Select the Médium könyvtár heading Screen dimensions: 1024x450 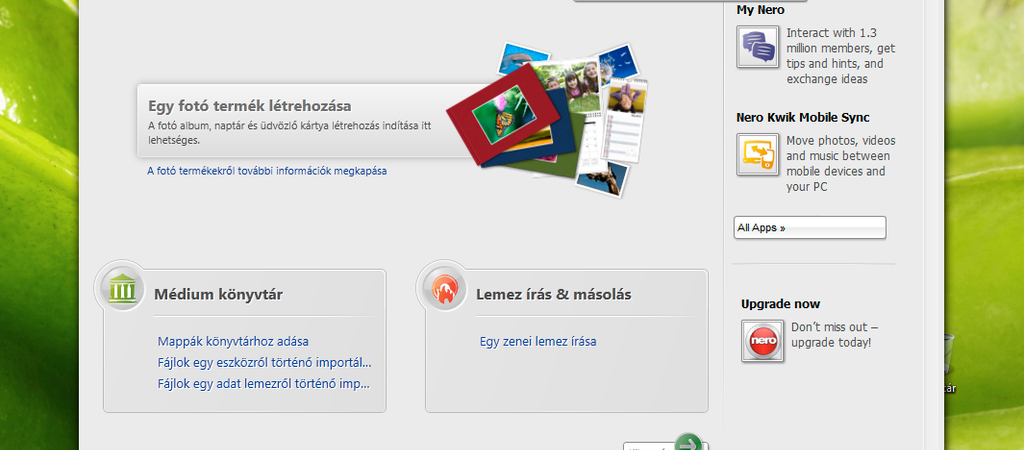point(218,295)
